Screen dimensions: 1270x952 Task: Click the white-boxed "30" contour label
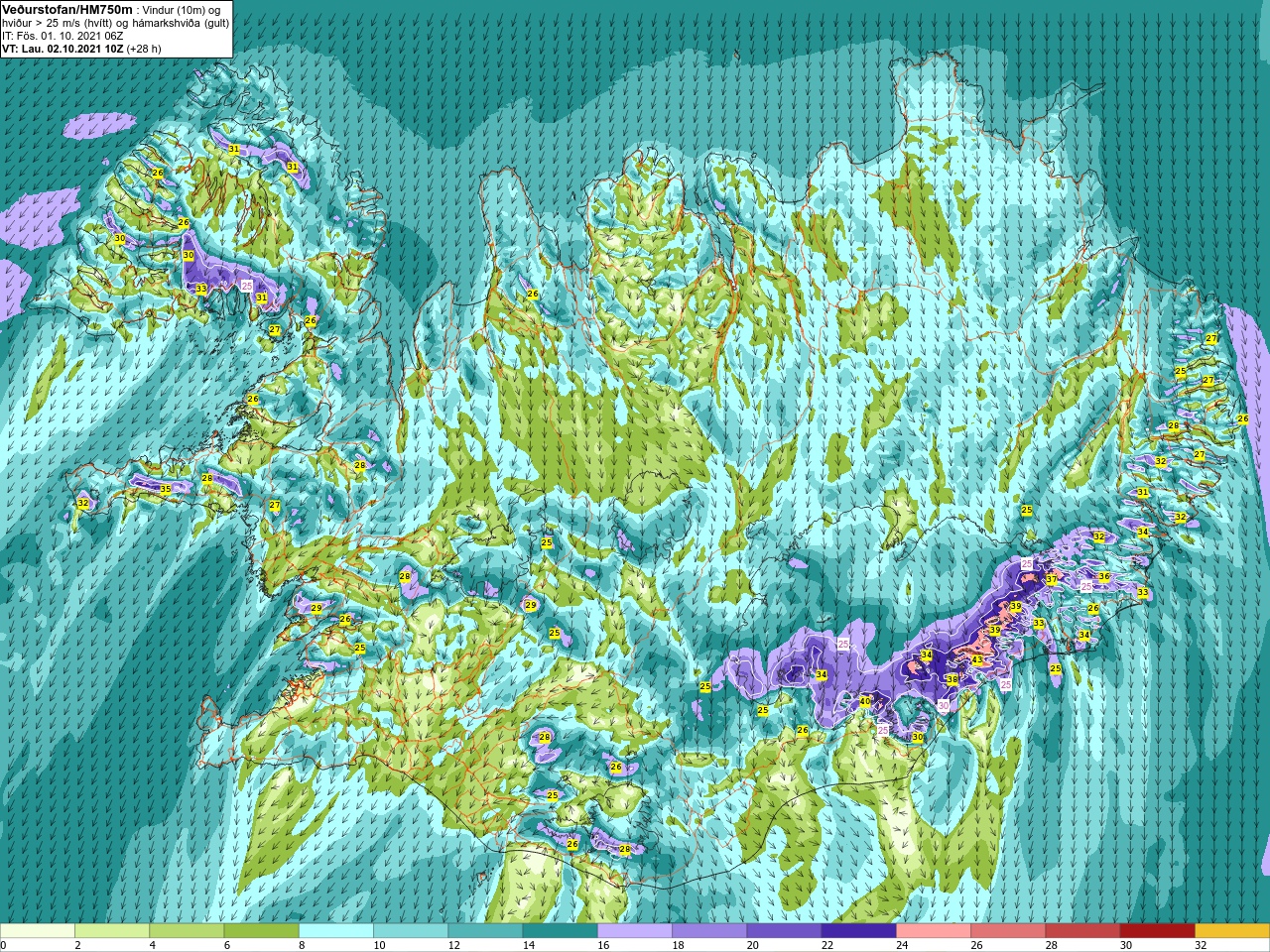click(x=943, y=705)
